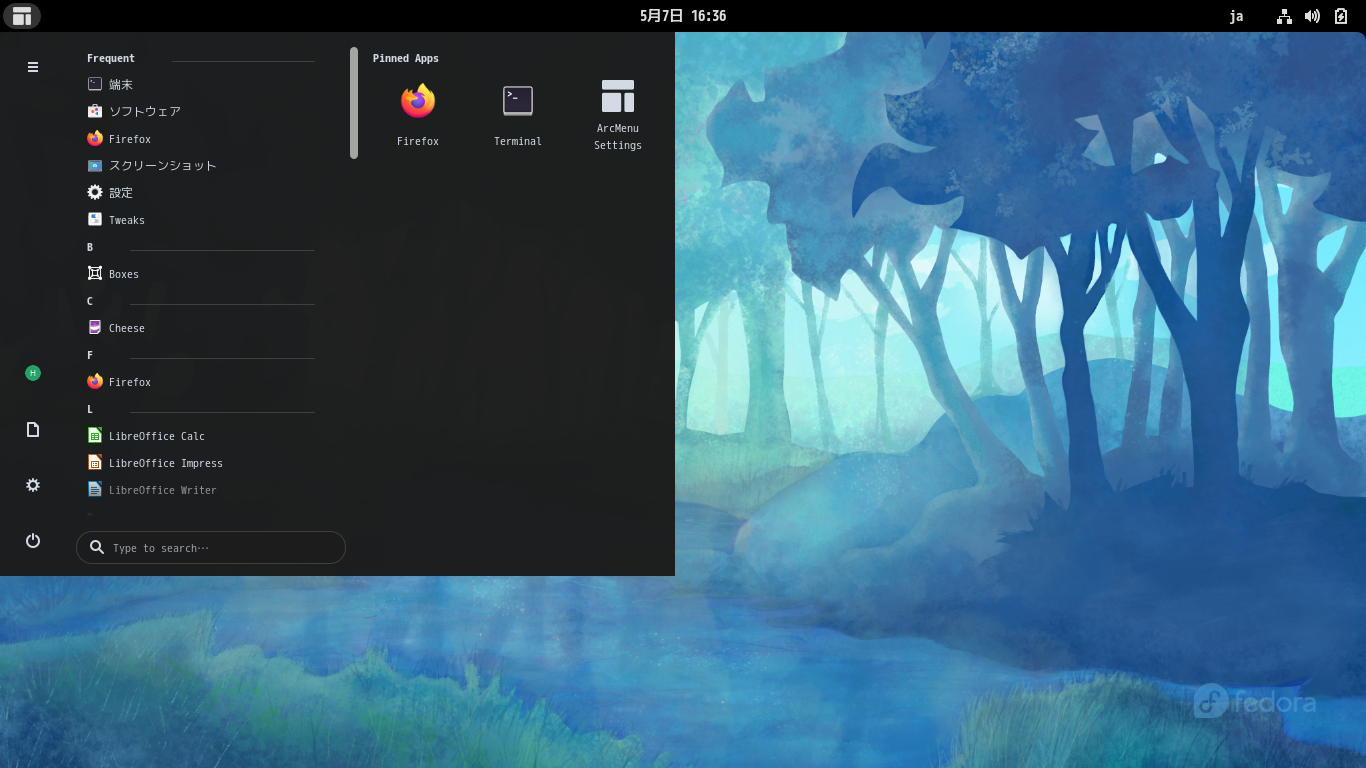Screen dimensions: 1366x768
Task: Click the power button in the sidebar
Action: click(x=33, y=541)
